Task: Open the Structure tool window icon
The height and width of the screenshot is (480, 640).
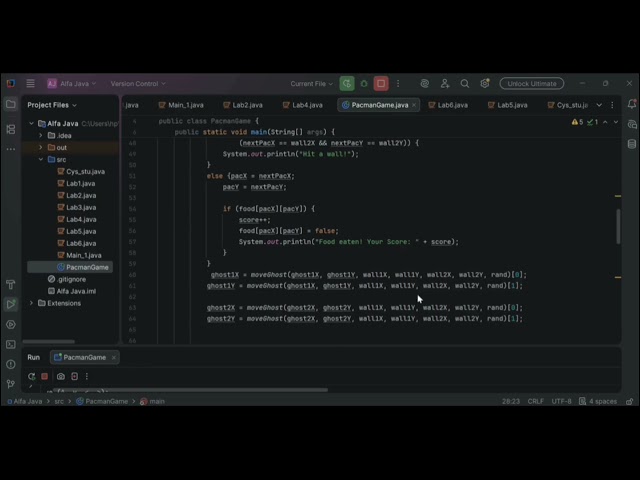Action: pyautogui.click(x=11, y=129)
